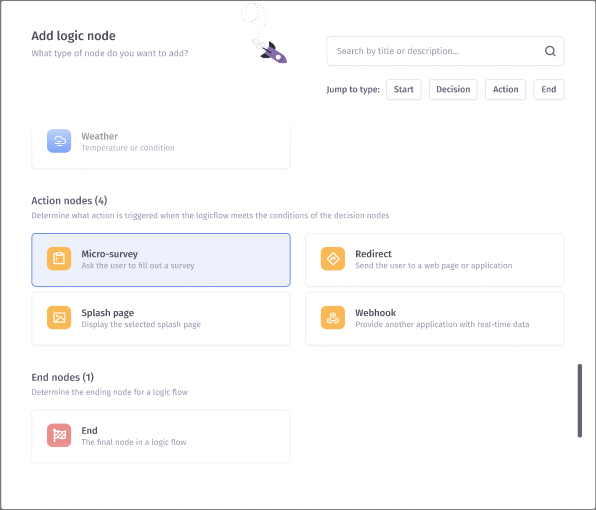Image resolution: width=596 pixels, height=510 pixels.
Task: Click the vertical scrollbar thumb
Action: [x=580, y=401]
